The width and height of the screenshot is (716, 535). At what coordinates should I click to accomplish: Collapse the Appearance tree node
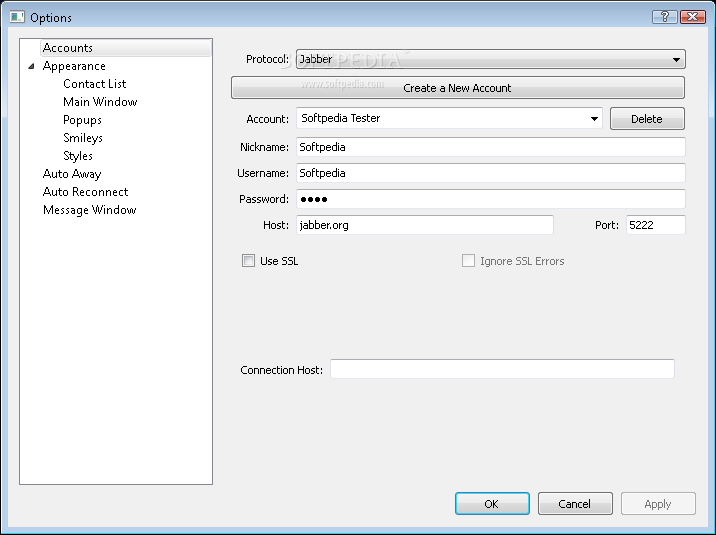[x=31, y=66]
